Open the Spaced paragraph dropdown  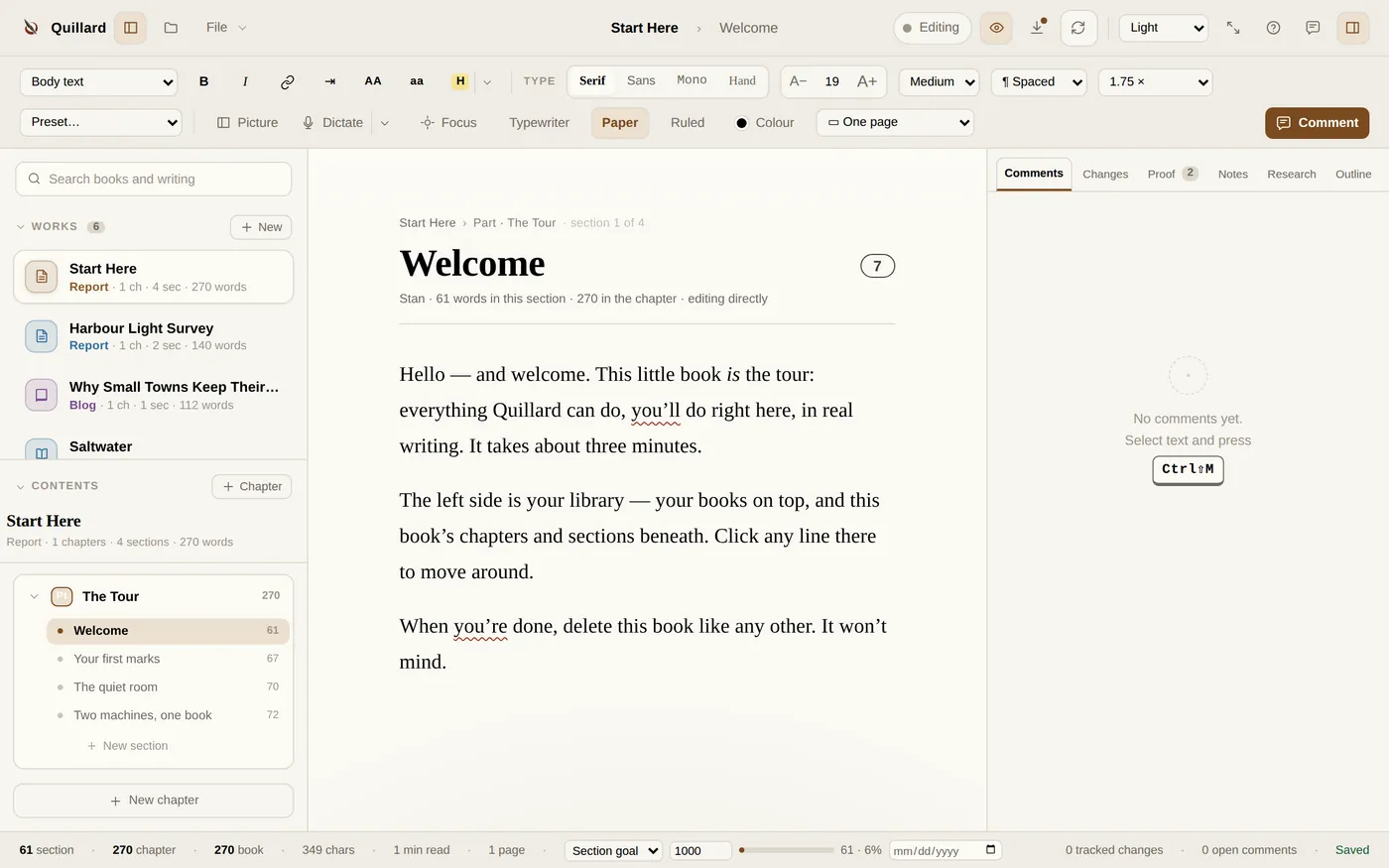pyautogui.click(x=1039, y=81)
